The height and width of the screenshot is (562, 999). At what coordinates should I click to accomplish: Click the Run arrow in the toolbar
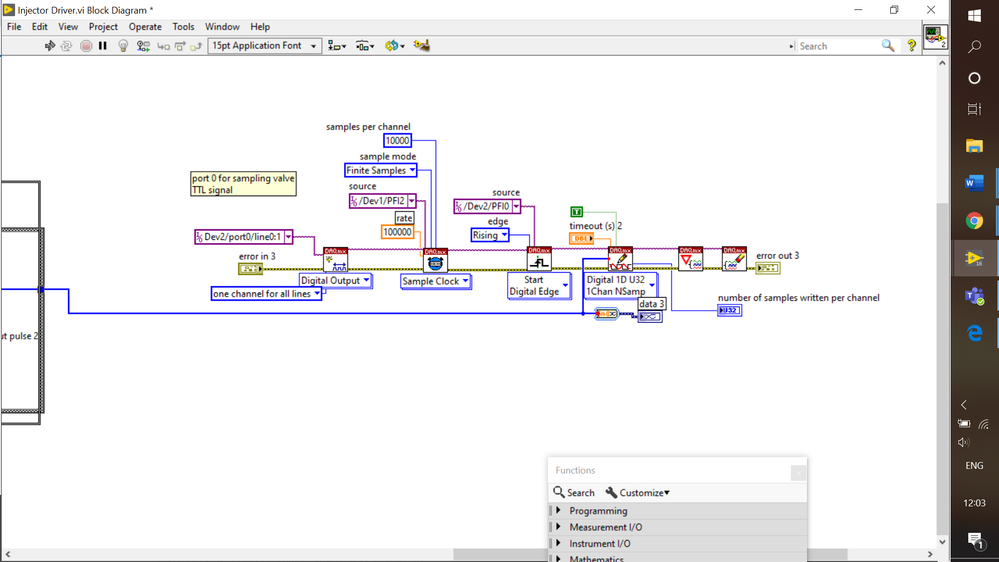(x=50, y=46)
